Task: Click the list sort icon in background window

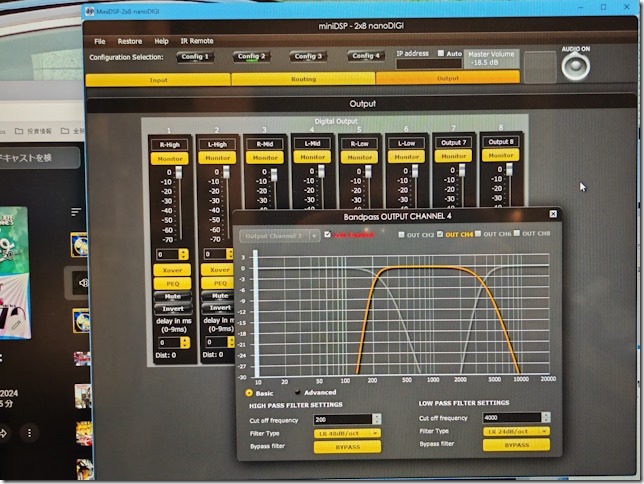Action: click(76, 212)
